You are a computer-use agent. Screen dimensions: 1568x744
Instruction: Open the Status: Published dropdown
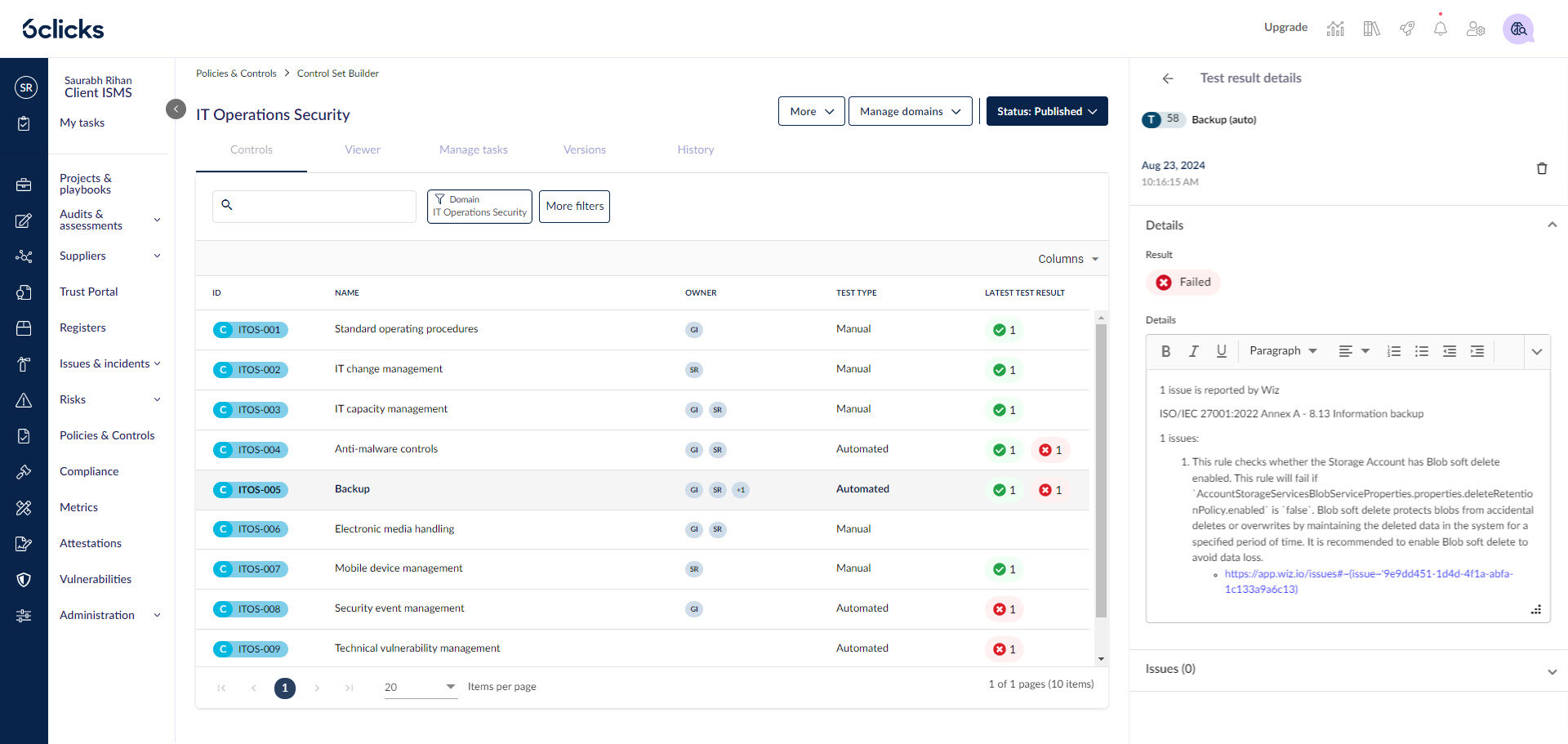tap(1046, 111)
